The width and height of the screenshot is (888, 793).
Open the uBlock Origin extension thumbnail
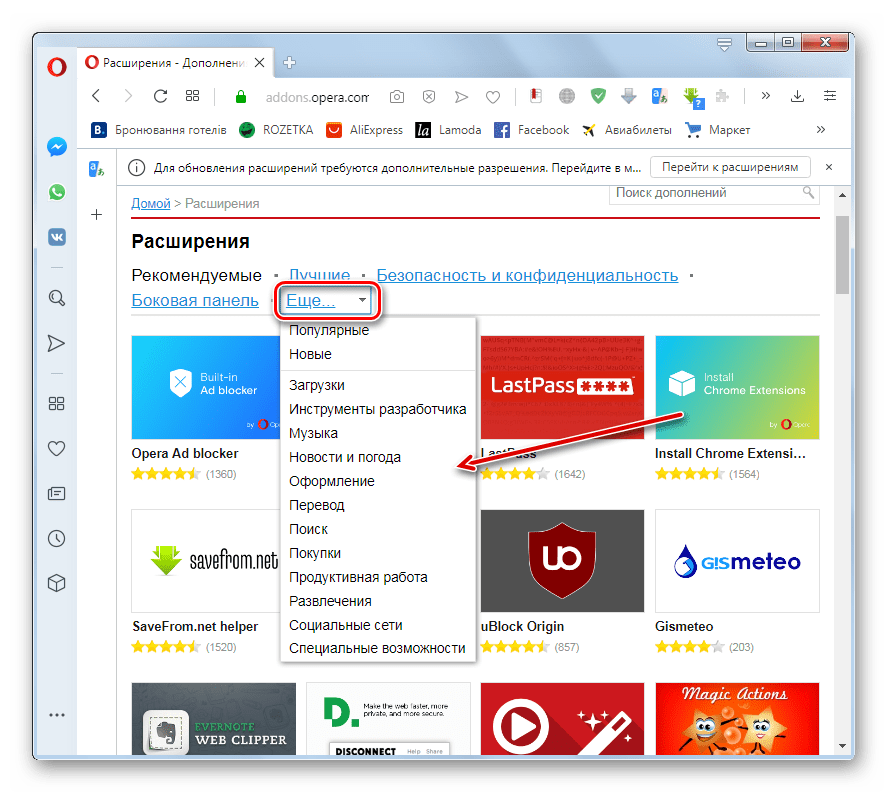562,561
